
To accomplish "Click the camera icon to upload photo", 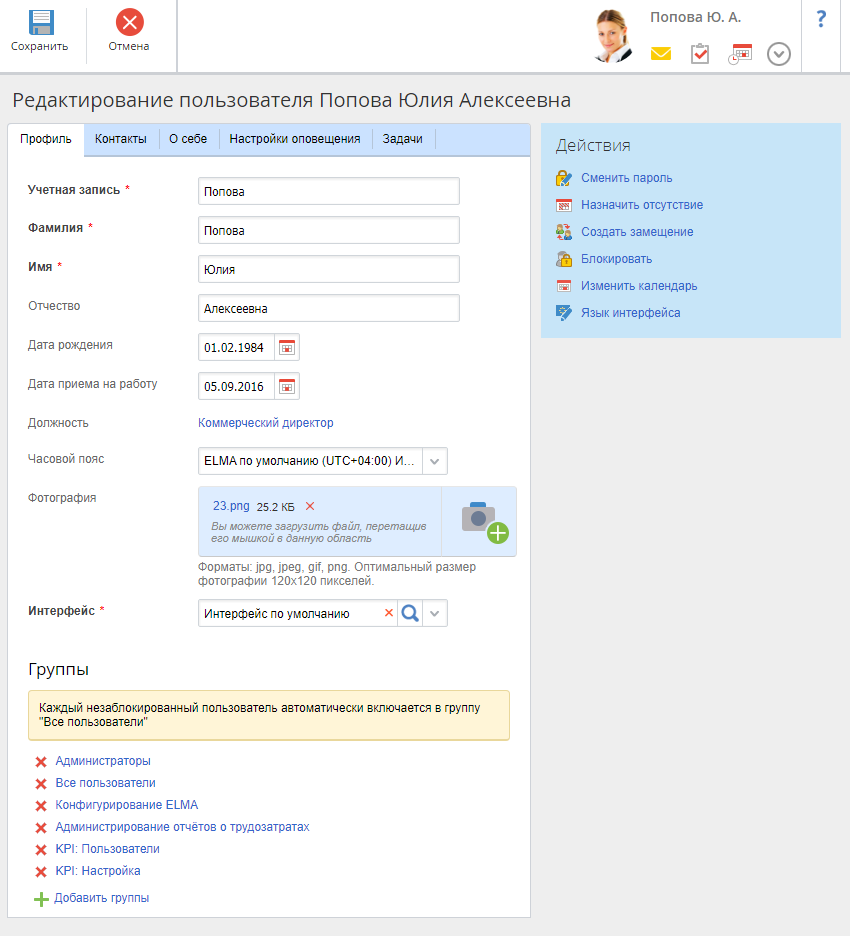I will pos(484,521).
